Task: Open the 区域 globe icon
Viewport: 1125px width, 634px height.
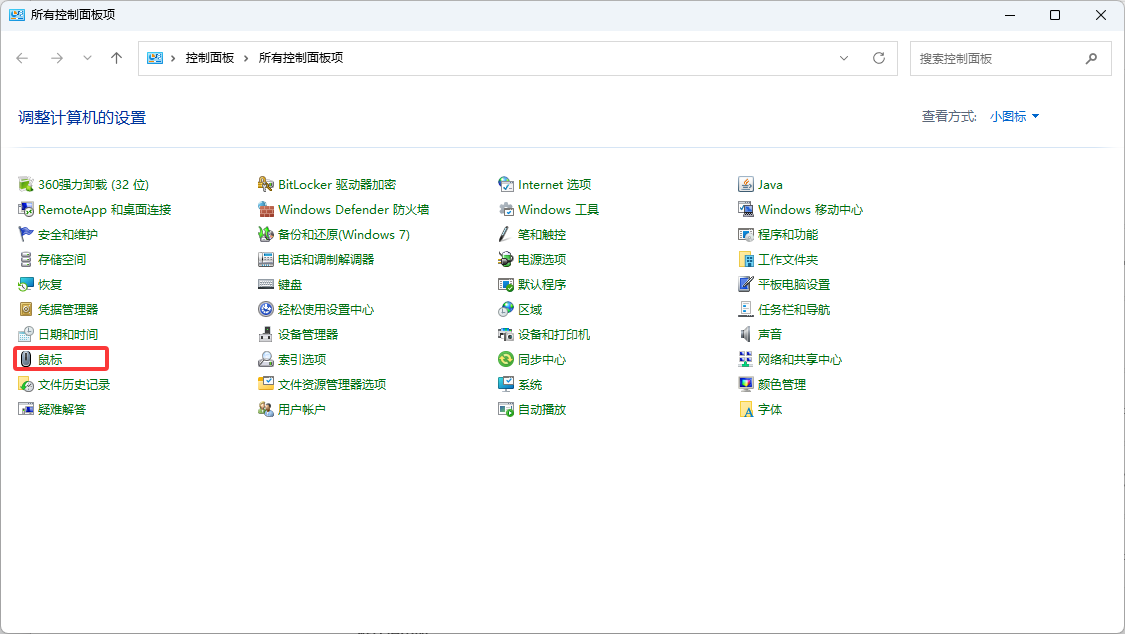Action: tap(506, 309)
